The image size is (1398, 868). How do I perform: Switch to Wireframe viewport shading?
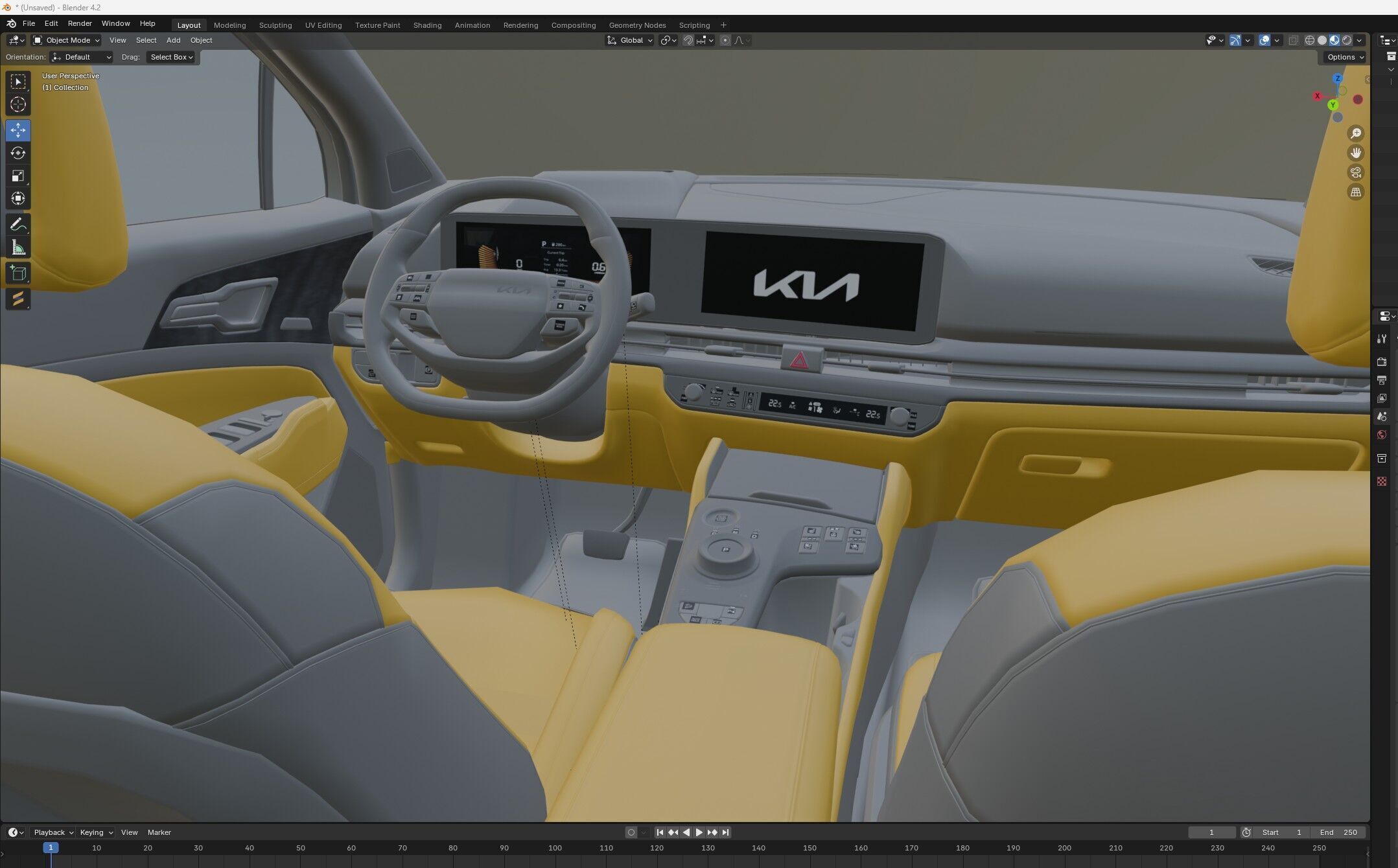(x=1310, y=40)
